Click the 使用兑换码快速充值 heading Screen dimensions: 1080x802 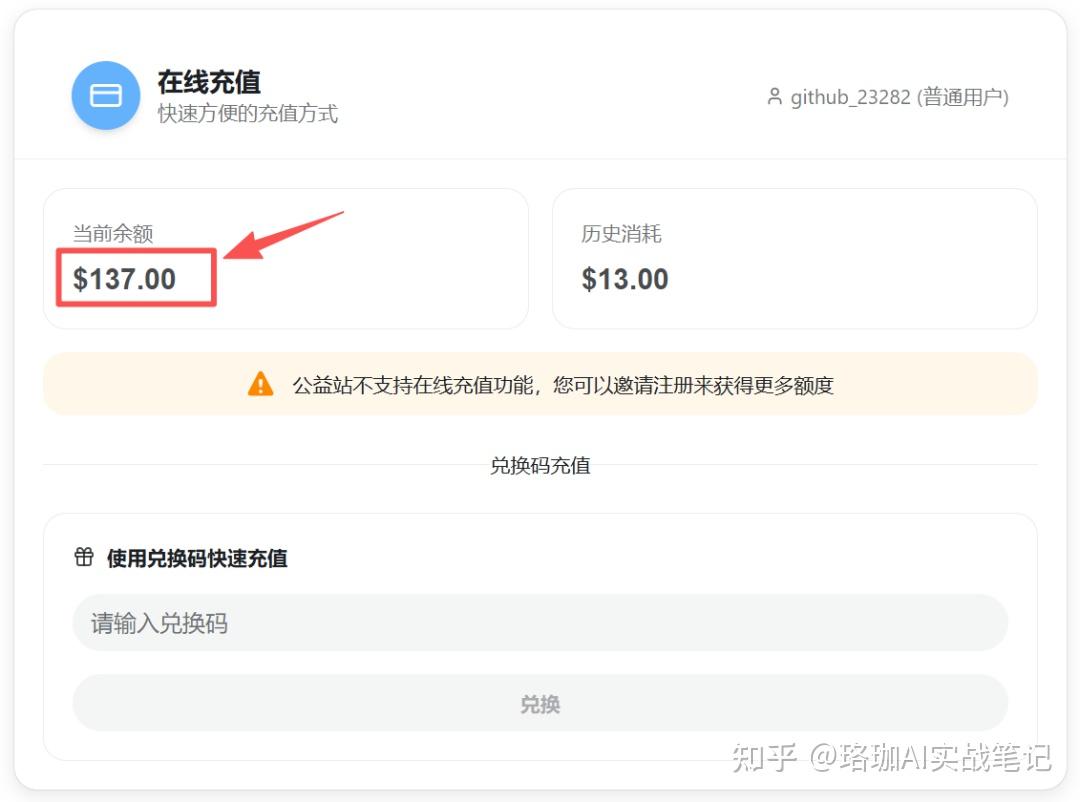pos(197,557)
